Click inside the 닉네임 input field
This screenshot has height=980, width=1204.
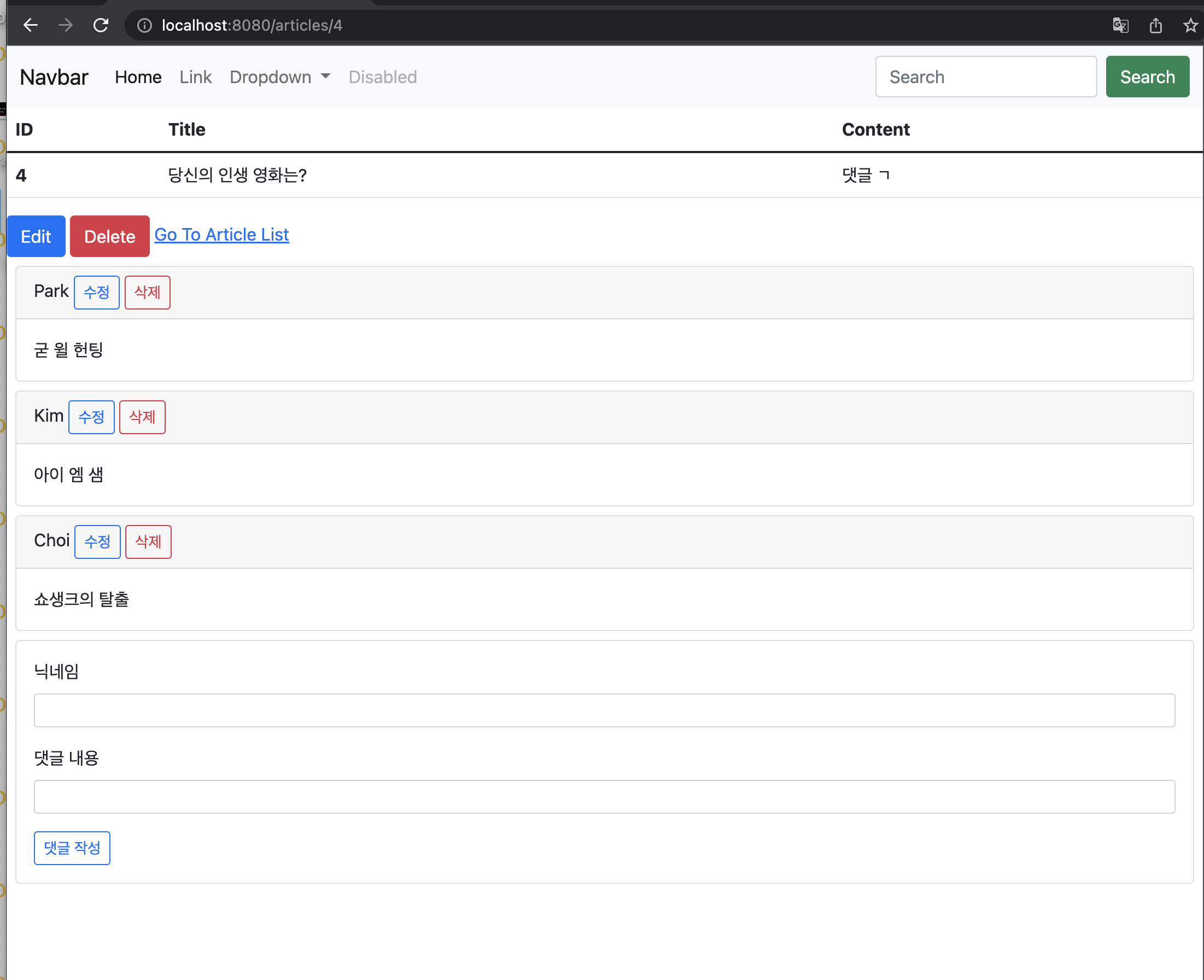pos(604,710)
